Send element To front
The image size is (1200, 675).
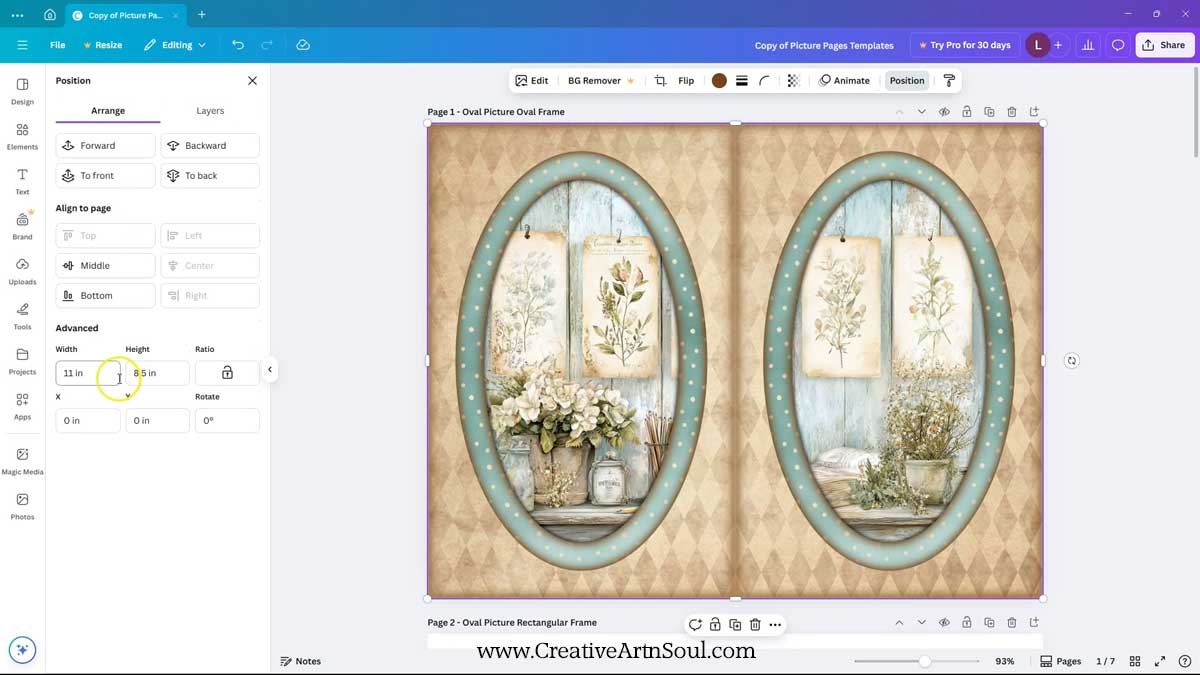[106, 176]
